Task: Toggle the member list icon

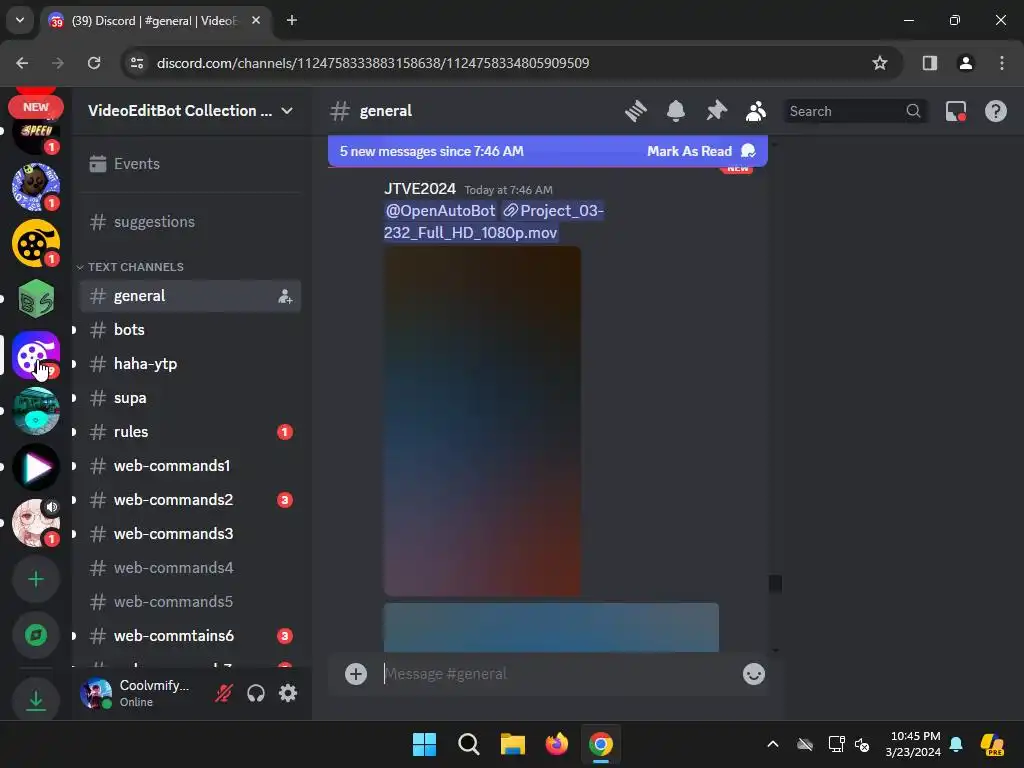Action: coord(756,111)
